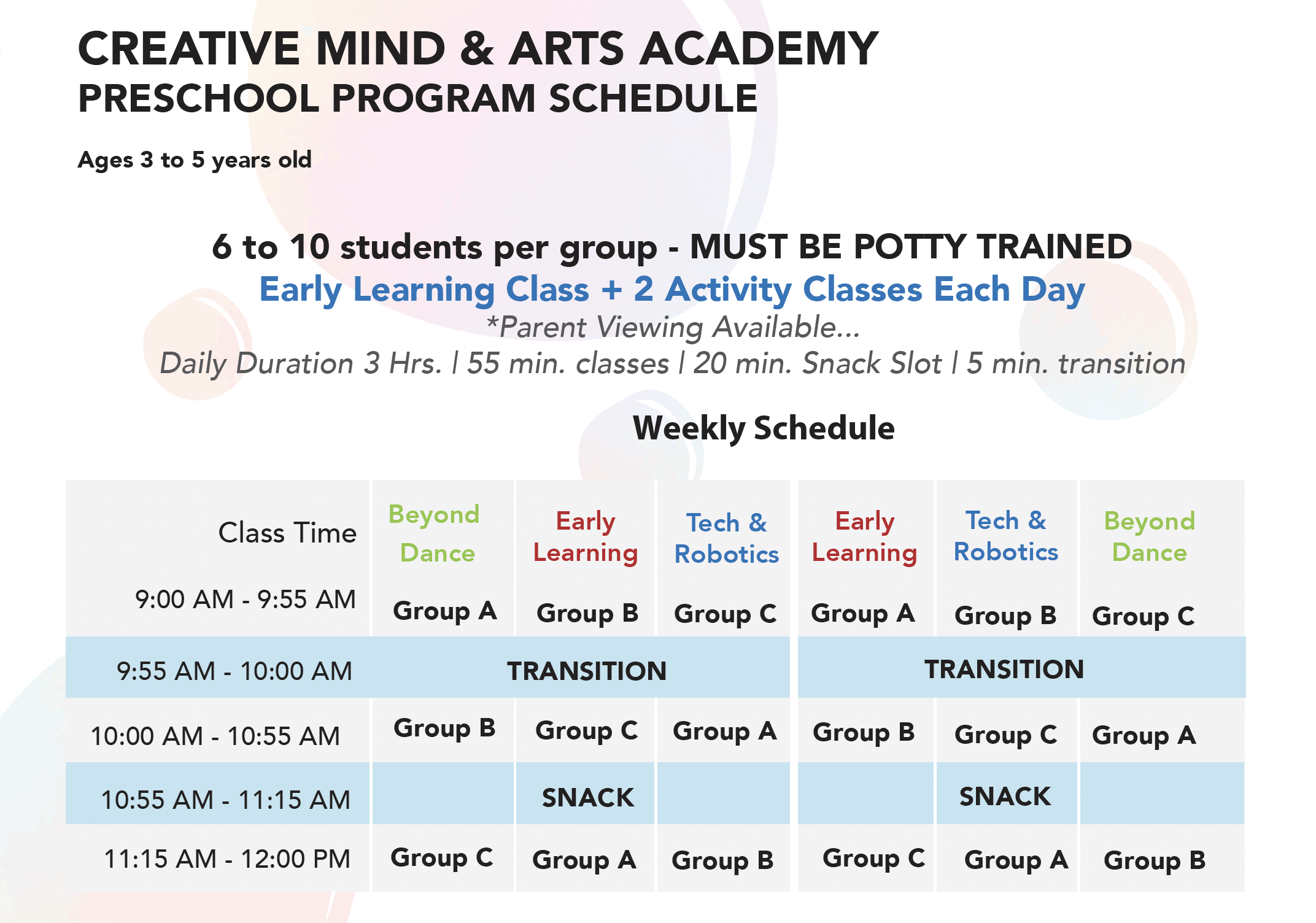Click the left TRANSITION bar

[x=581, y=668]
